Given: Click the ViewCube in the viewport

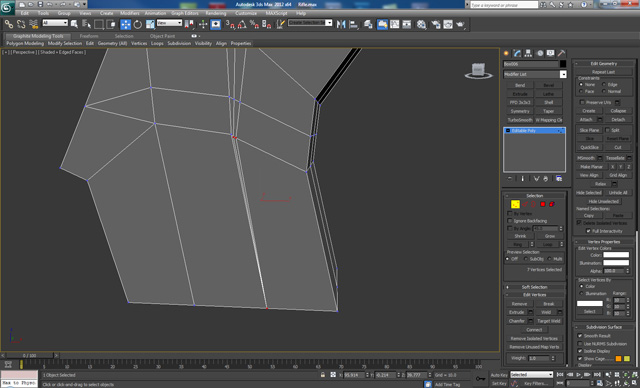Looking at the screenshot, I should 478,71.
